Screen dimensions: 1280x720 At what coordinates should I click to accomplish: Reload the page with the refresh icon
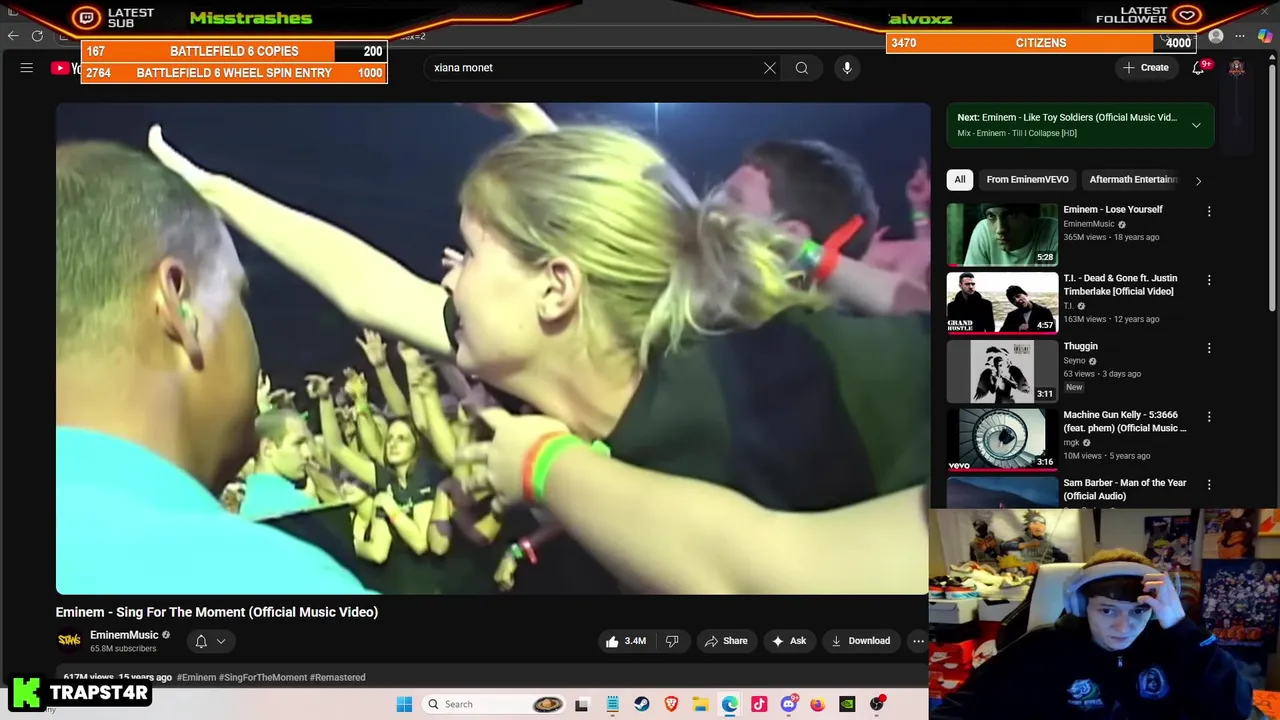tap(37, 36)
